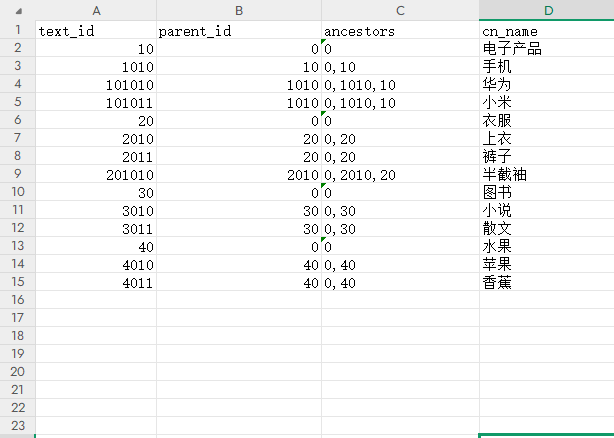This screenshot has width=614, height=438.
Task: Click the text_id header cell
Action: 96,30
